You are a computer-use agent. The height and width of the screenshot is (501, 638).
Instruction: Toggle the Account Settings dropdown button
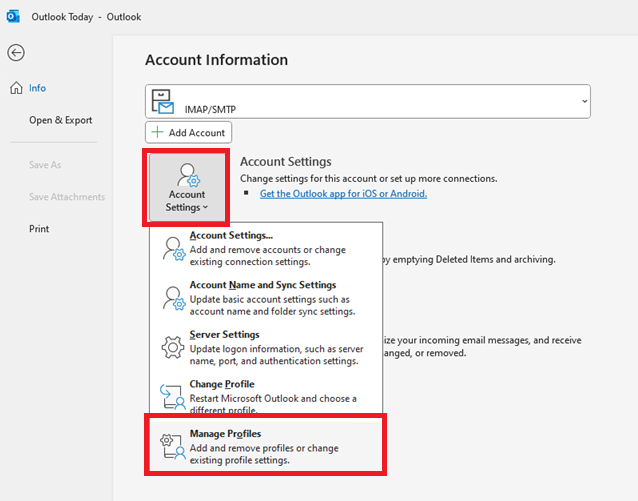click(x=187, y=188)
